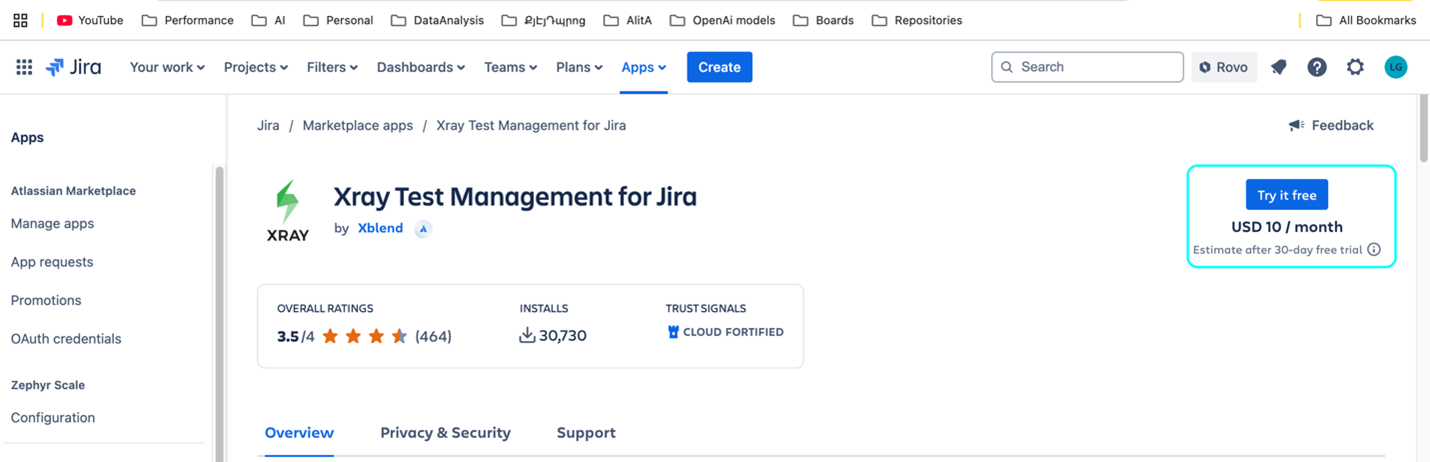Click the Rovo button

click(x=1224, y=67)
